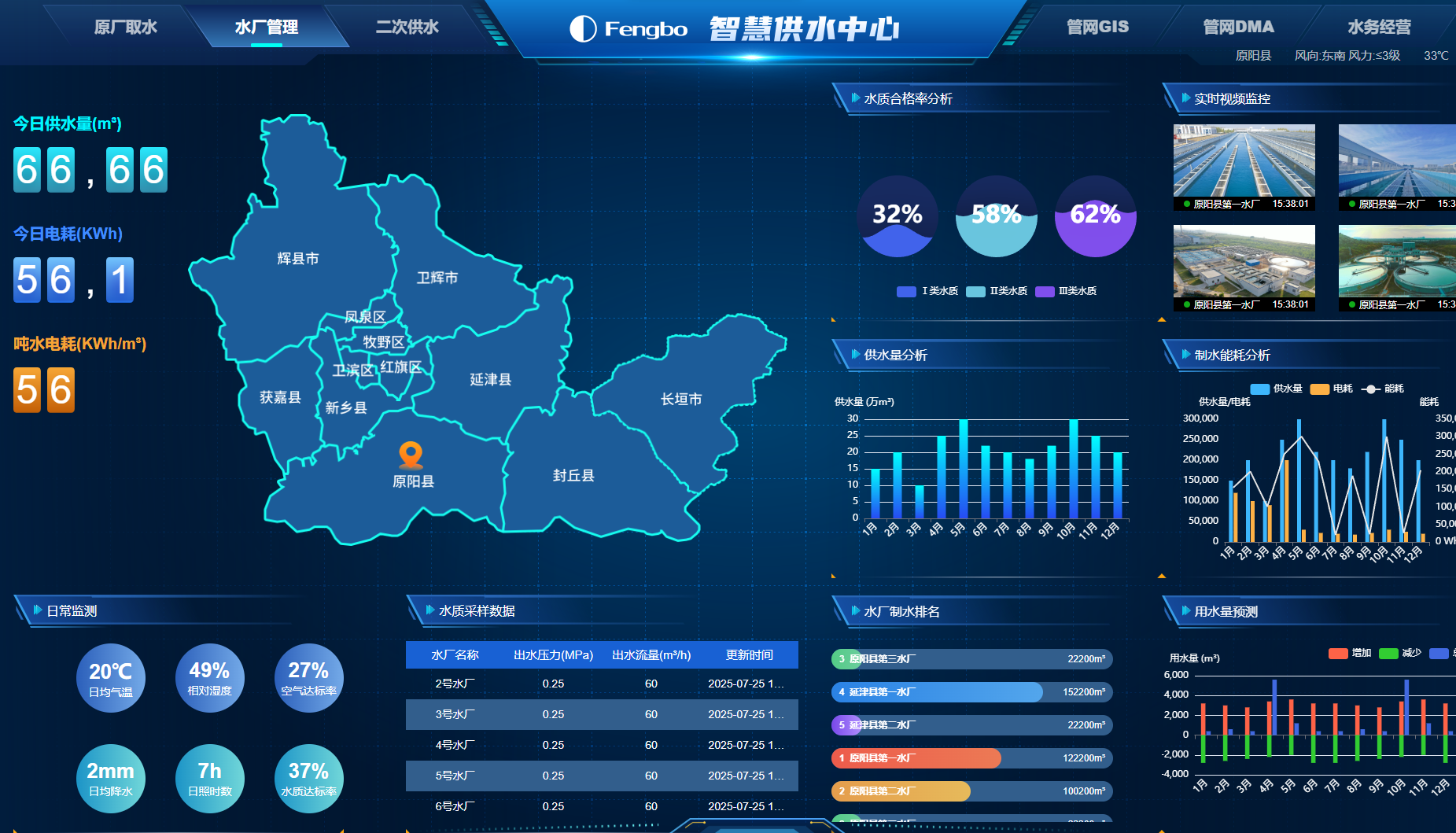Select the 辉县市 region on the map
Screen dimensions: 1456x833
pos(298,259)
